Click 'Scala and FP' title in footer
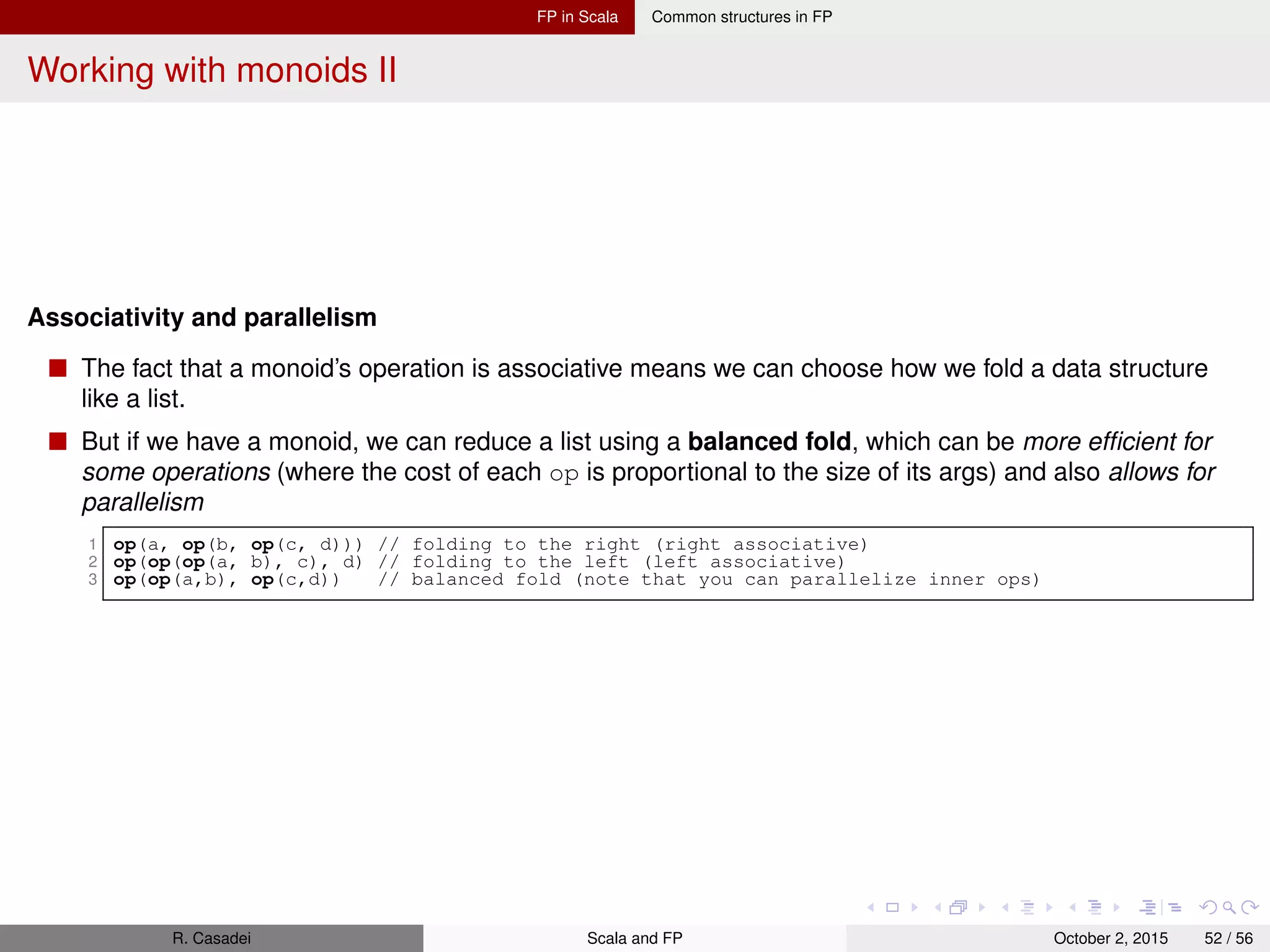This screenshot has height=952, width=1270. pyautogui.click(x=634, y=938)
